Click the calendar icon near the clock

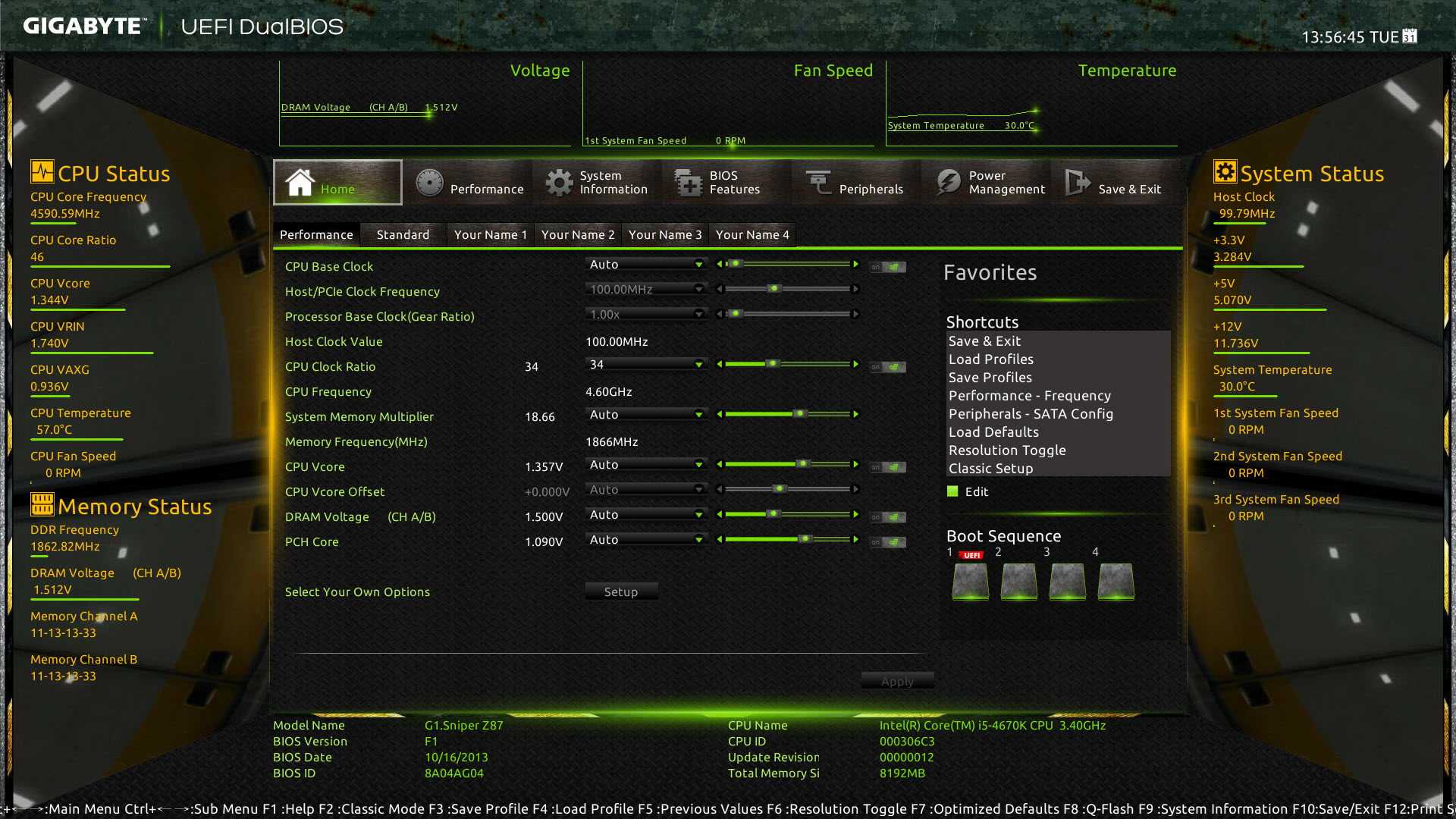1410,36
